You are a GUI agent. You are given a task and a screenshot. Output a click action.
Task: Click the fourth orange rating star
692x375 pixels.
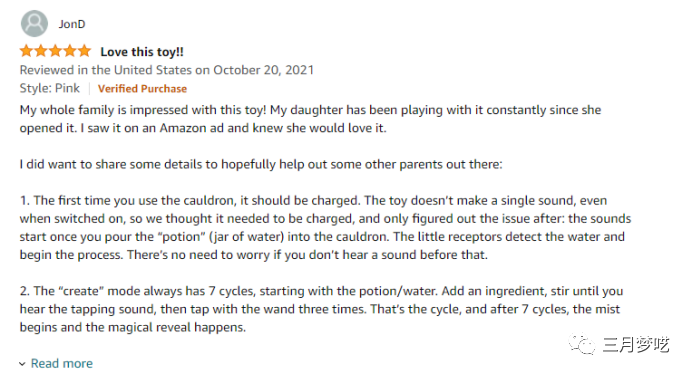70,51
